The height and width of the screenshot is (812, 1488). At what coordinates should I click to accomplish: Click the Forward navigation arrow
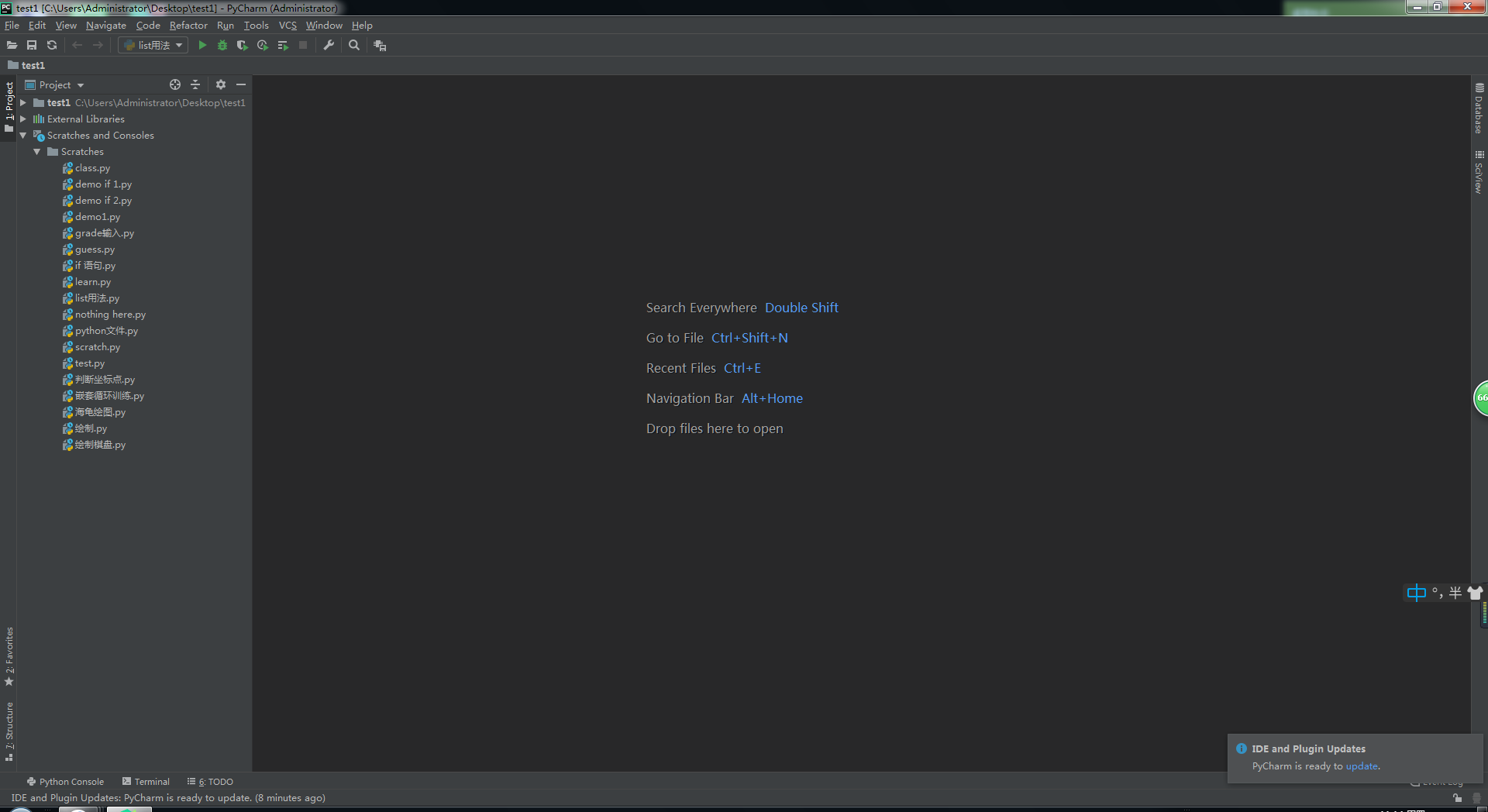pyautogui.click(x=98, y=46)
